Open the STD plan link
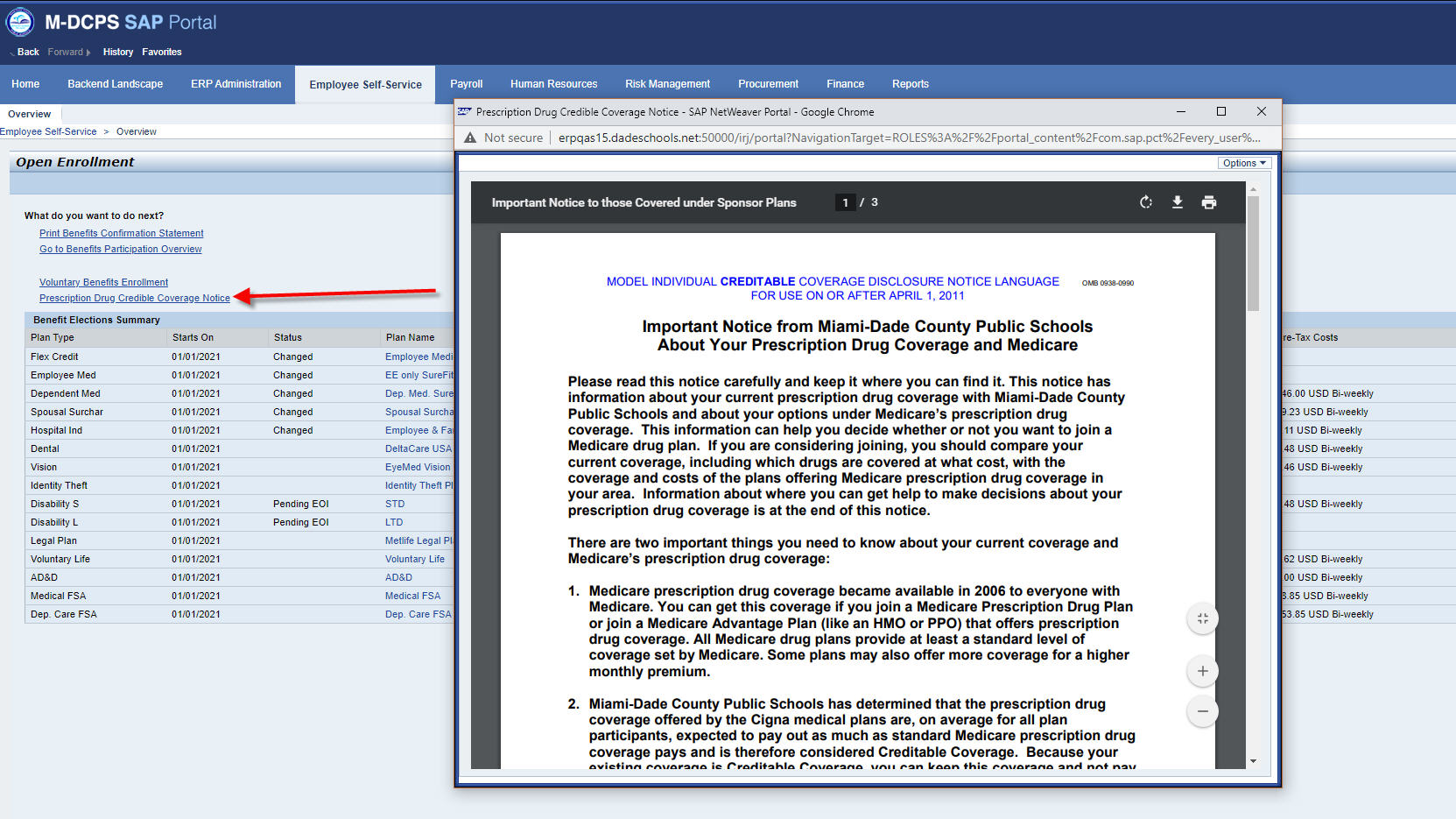The width and height of the screenshot is (1456, 819). click(x=395, y=504)
